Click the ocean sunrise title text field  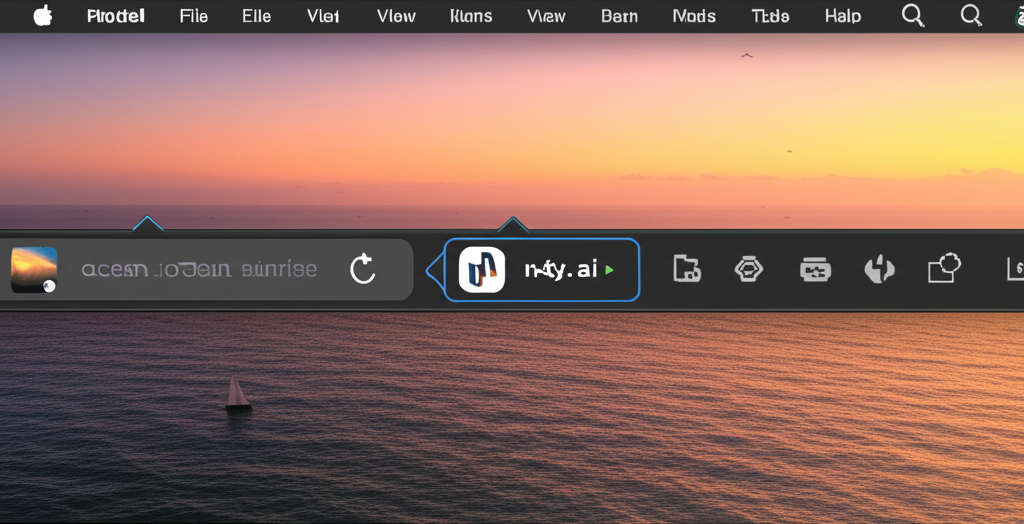[x=199, y=270]
